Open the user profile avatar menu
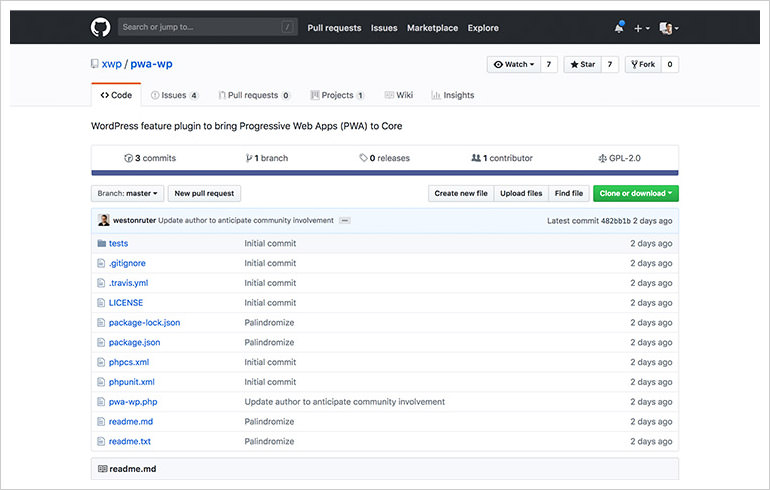 pyautogui.click(x=669, y=28)
